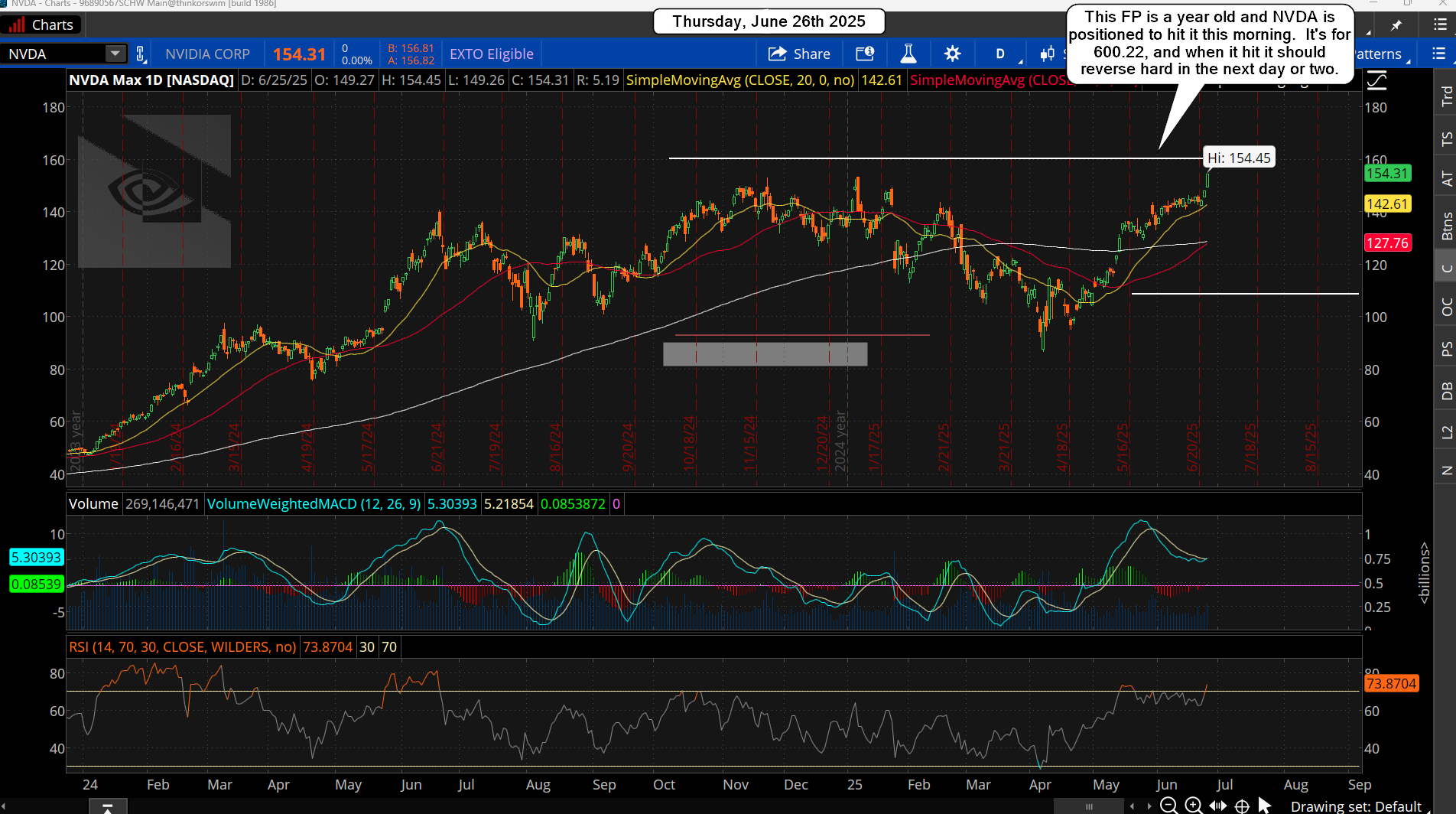The width and height of the screenshot is (1456, 814).
Task: Open the chart info/news icon
Action: click(x=865, y=54)
